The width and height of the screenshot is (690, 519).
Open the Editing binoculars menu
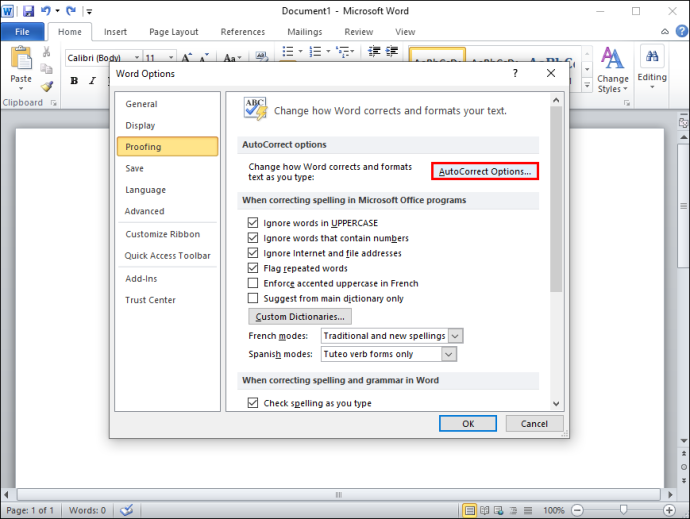(x=652, y=67)
